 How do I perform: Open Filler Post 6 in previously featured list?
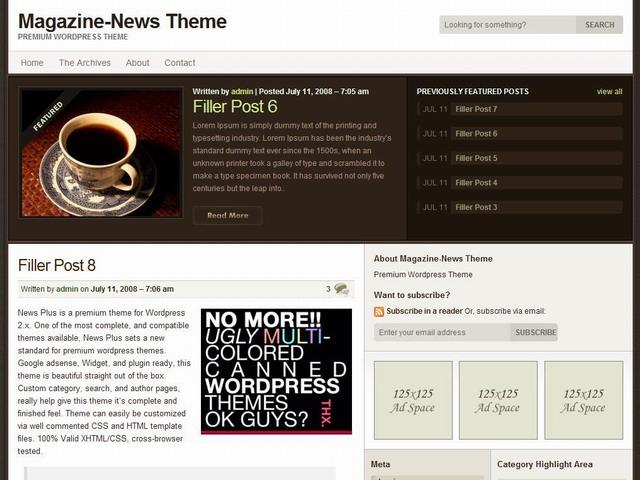(x=476, y=134)
